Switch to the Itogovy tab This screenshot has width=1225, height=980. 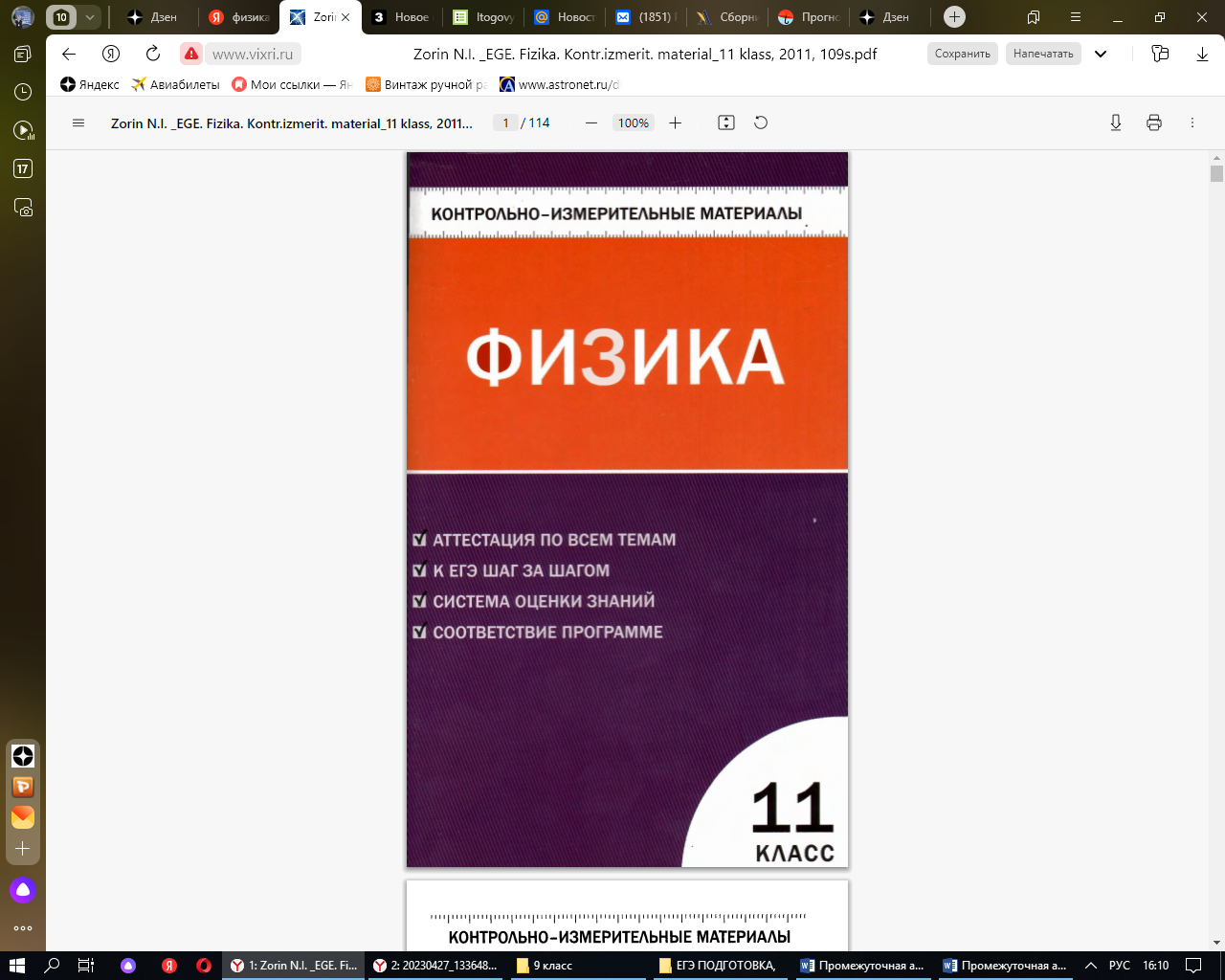click(483, 17)
